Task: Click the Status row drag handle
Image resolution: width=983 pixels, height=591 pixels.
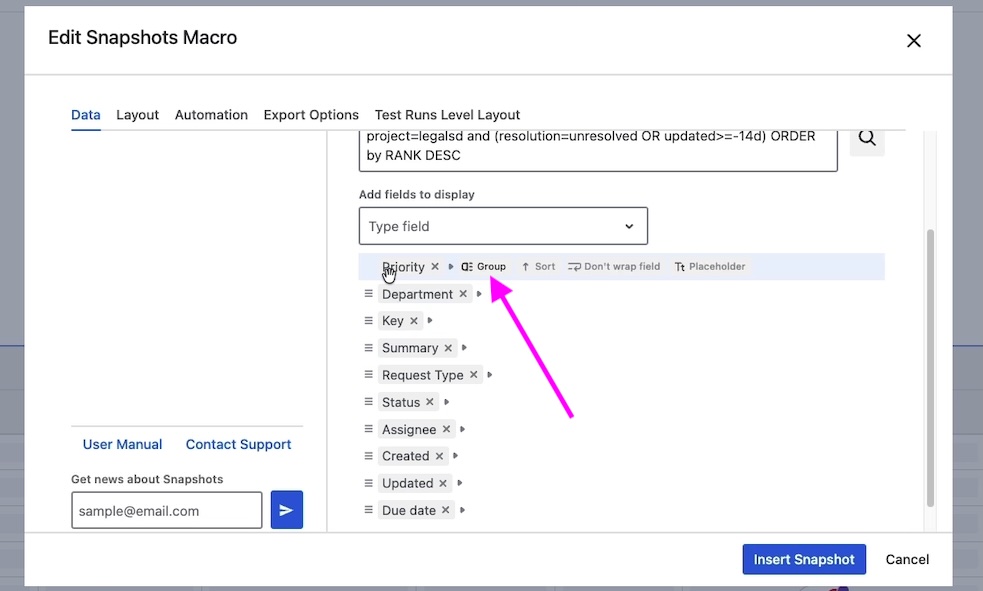Action: coord(369,402)
